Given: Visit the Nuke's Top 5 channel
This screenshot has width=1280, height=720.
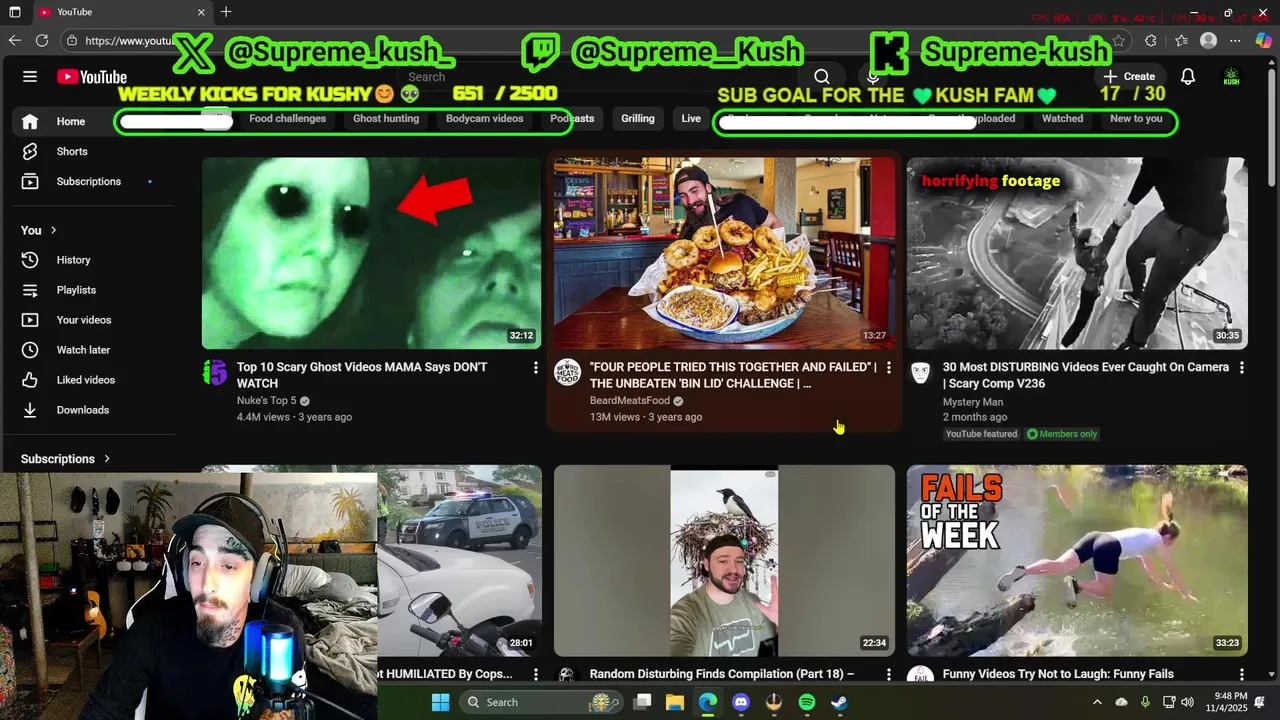Looking at the screenshot, I should 267,401.
